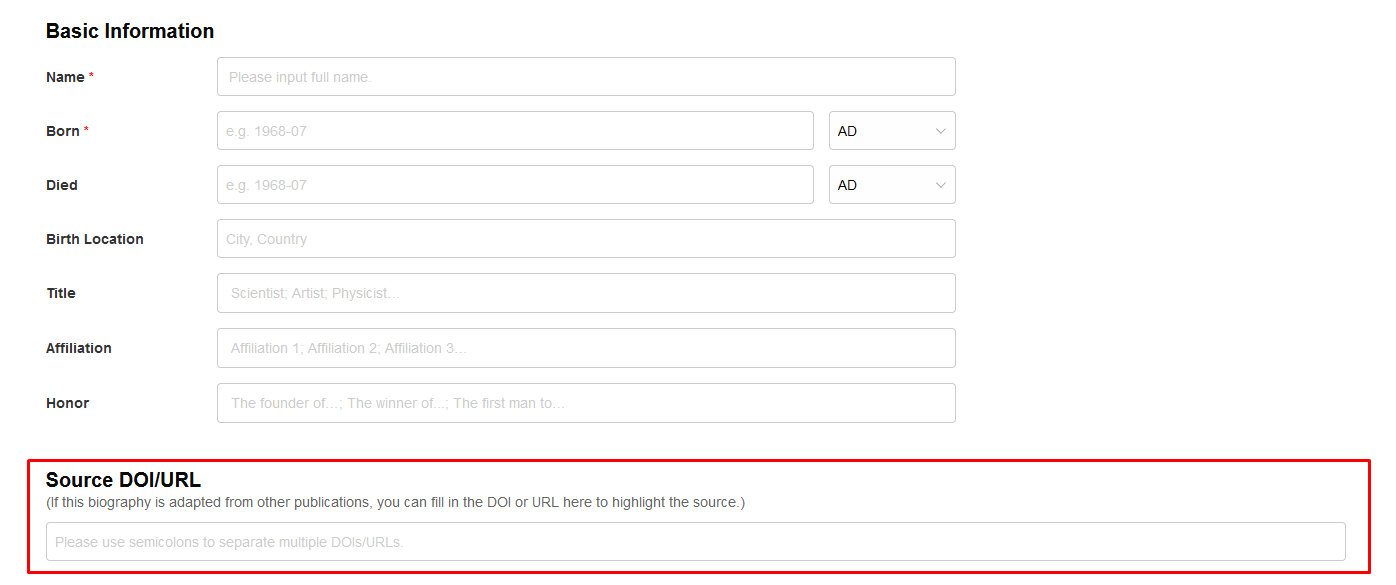The image size is (1396, 585).
Task: Focus the Affiliation input field
Action: (586, 348)
